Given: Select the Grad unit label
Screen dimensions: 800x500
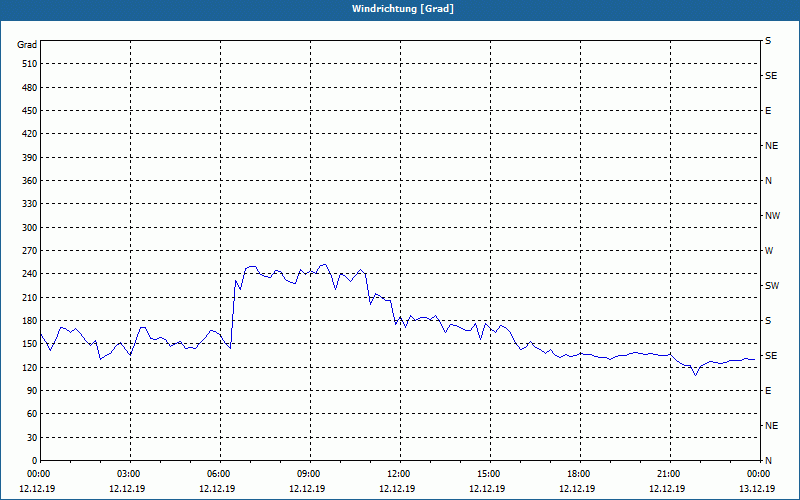Looking at the screenshot, I should (27, 45).
